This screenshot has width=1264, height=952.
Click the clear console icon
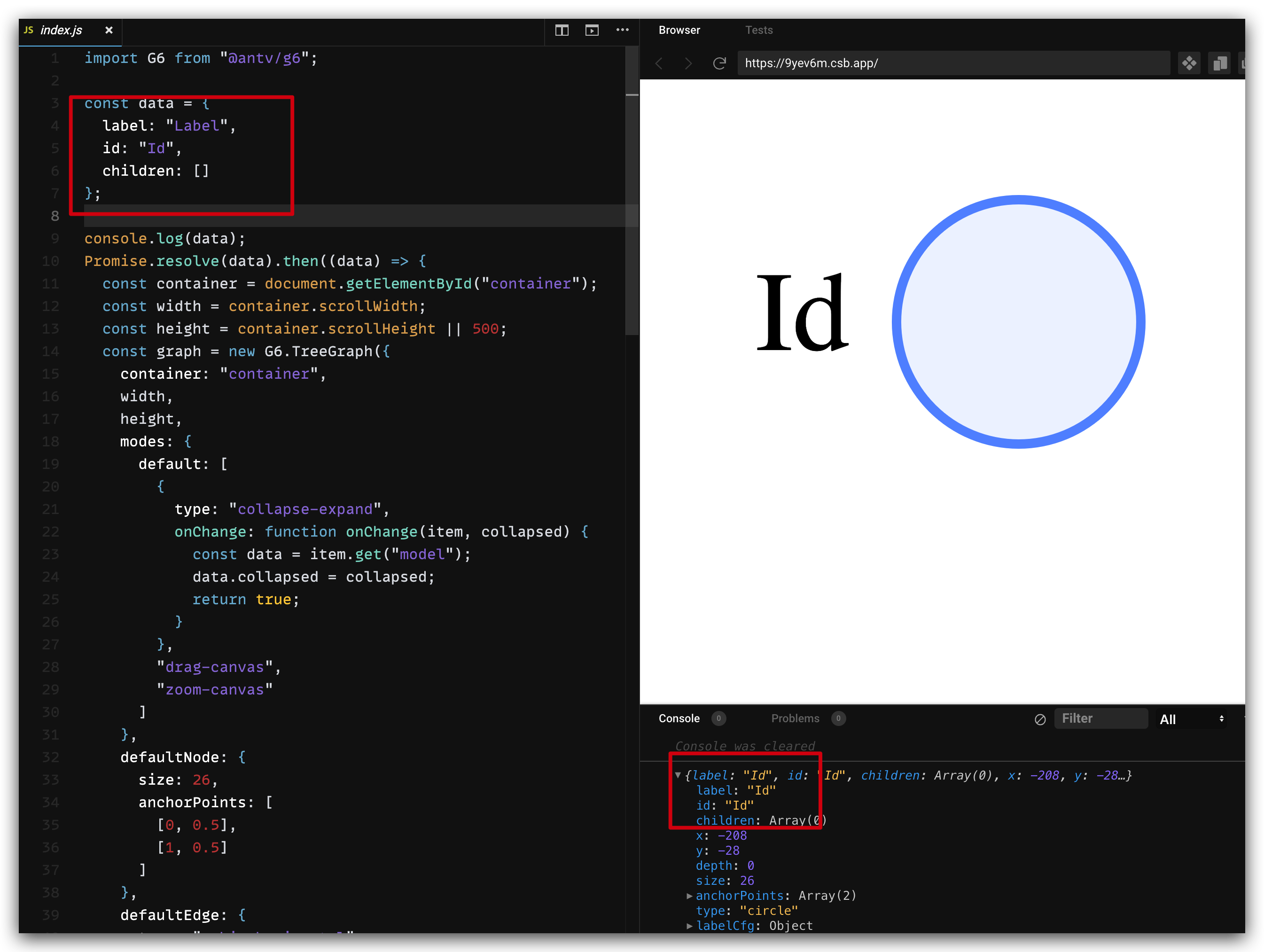tap(1039, 719)
